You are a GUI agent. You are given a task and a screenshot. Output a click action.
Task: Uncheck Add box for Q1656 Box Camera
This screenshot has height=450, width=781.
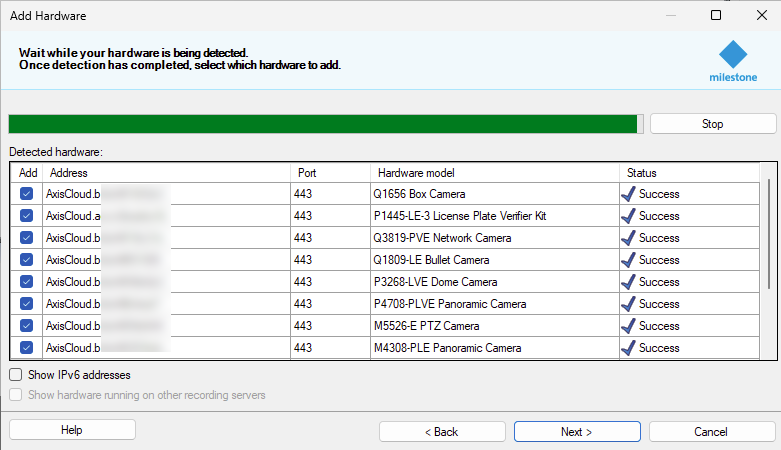pos(26,194)
